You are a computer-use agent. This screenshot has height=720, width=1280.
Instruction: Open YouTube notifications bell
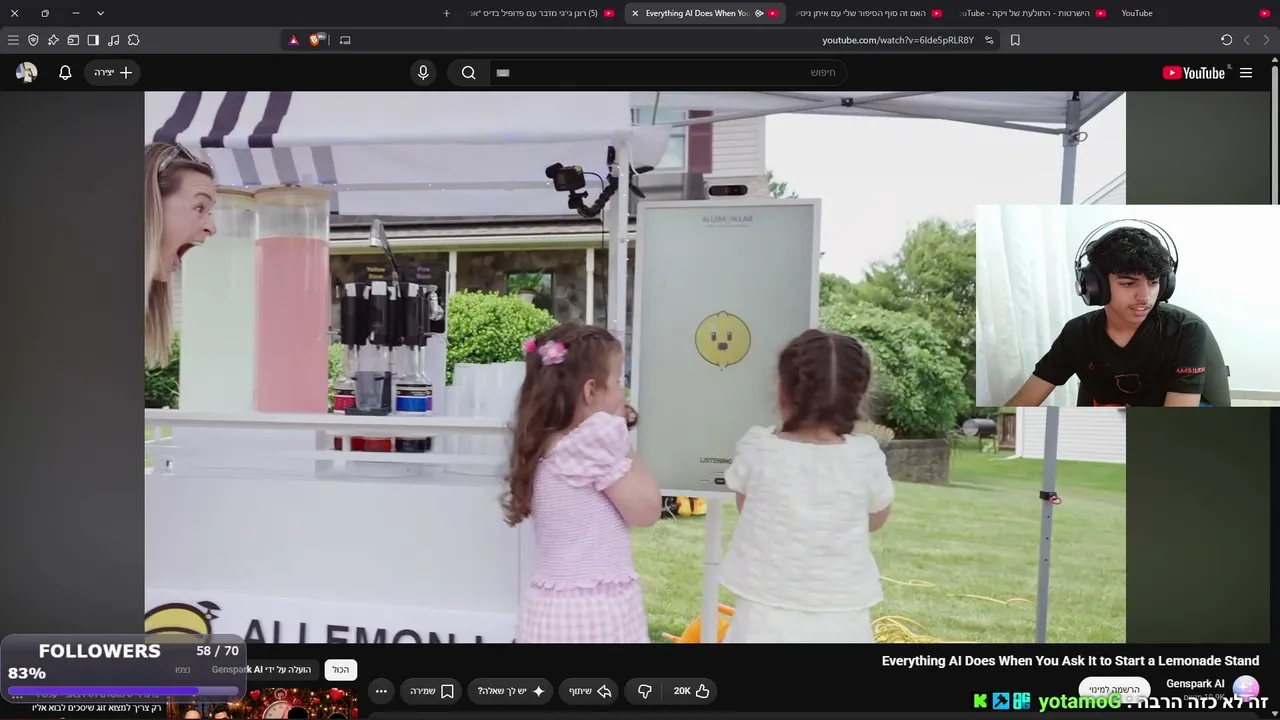pyautogui.click(x=65, y=73)
